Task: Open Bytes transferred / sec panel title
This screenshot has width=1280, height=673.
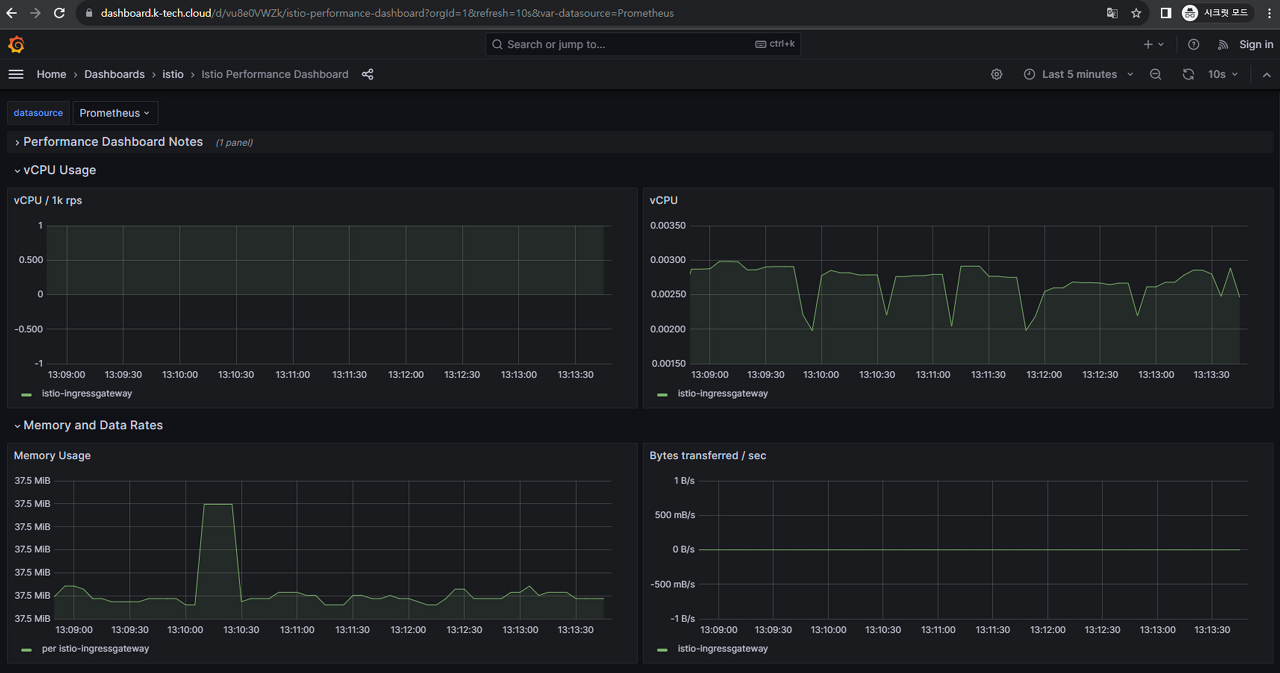Action: click(x=708, y=455)
